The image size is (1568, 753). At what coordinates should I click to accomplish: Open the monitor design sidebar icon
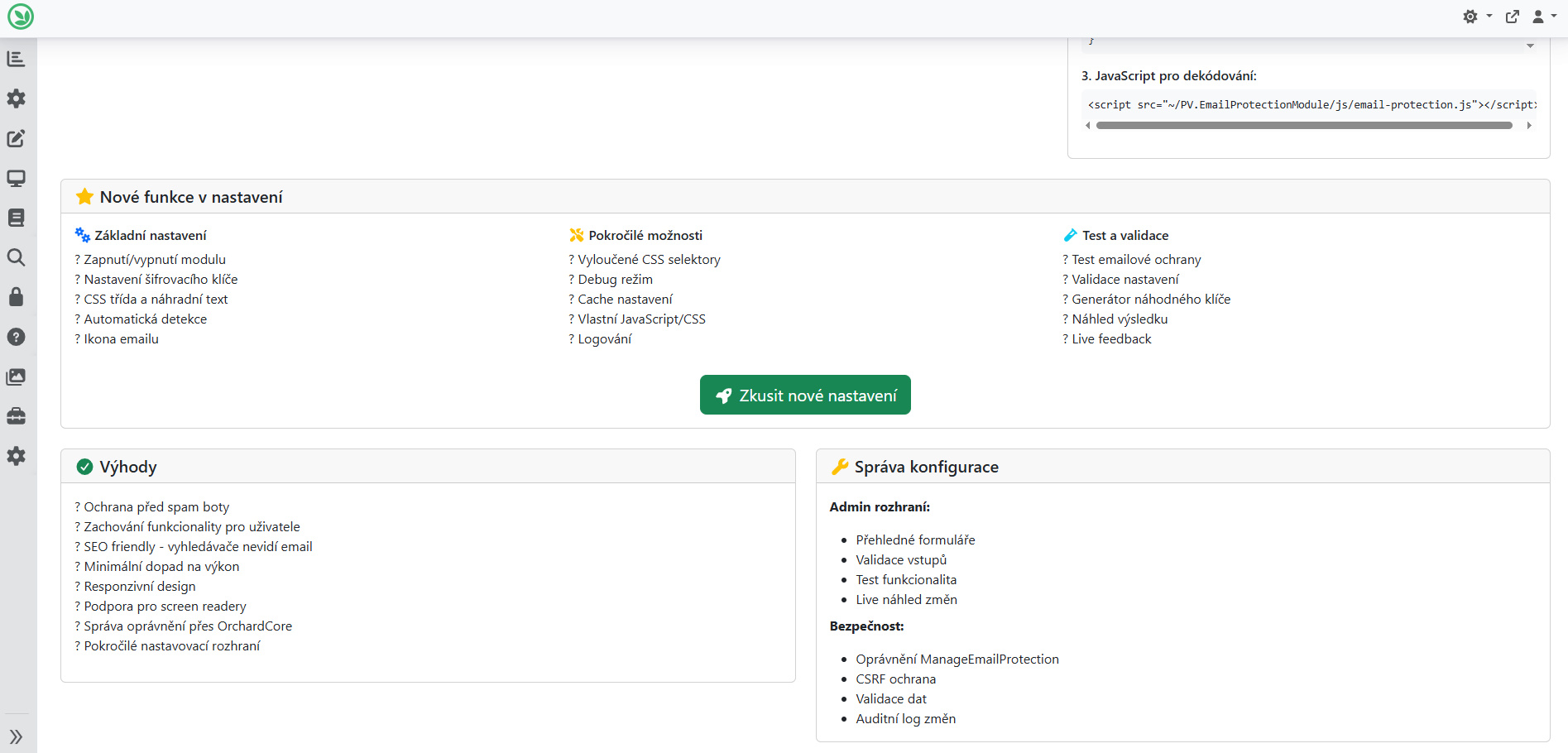pyautogui.click(x=16, y=178)
